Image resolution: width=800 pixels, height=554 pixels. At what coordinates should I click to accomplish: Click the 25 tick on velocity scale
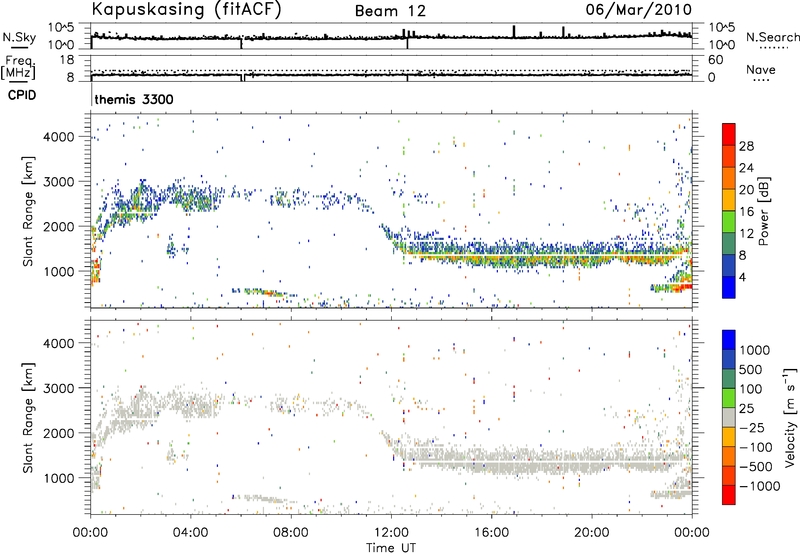point(747,408)
